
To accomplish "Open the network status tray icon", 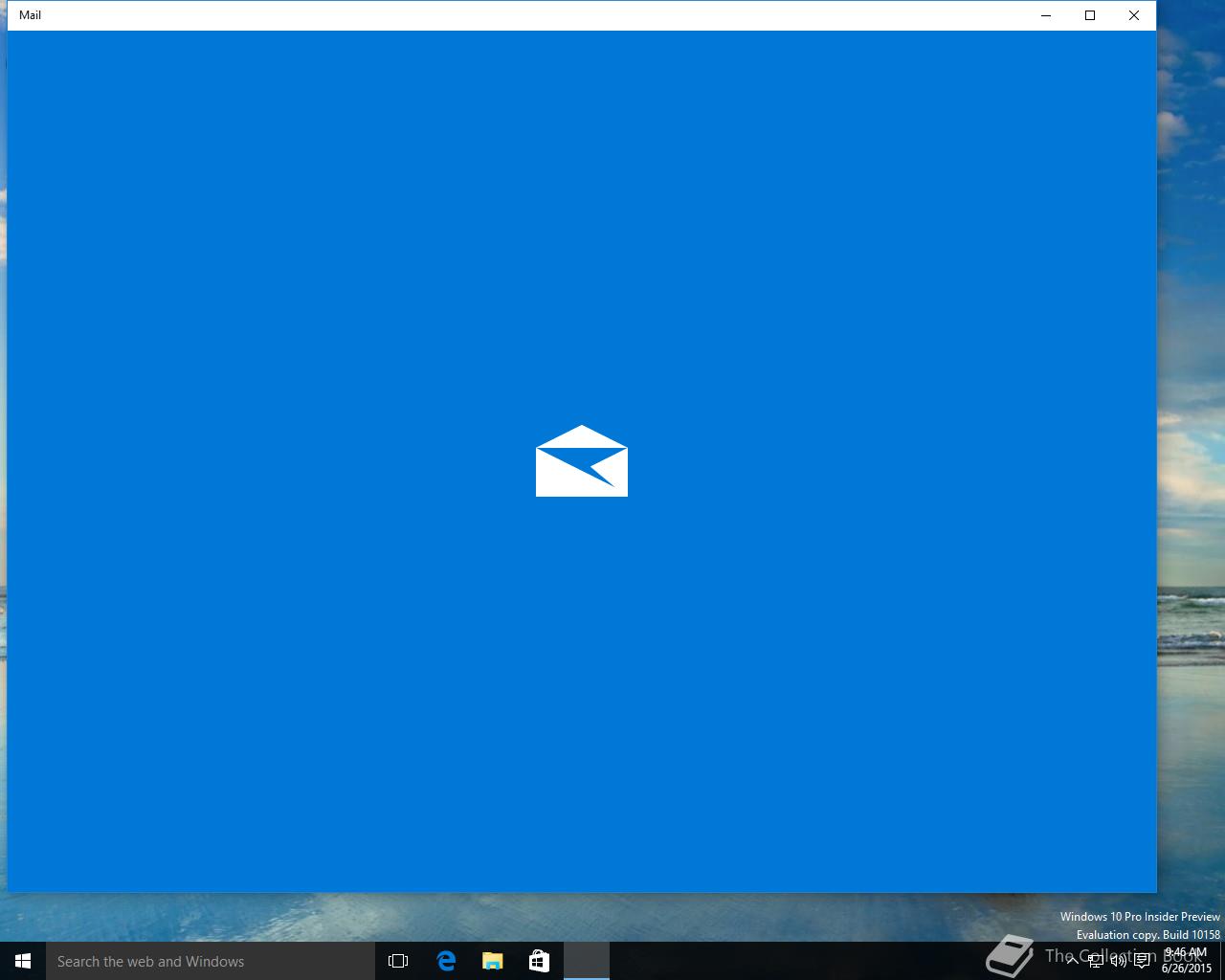I will [1096, 961].
